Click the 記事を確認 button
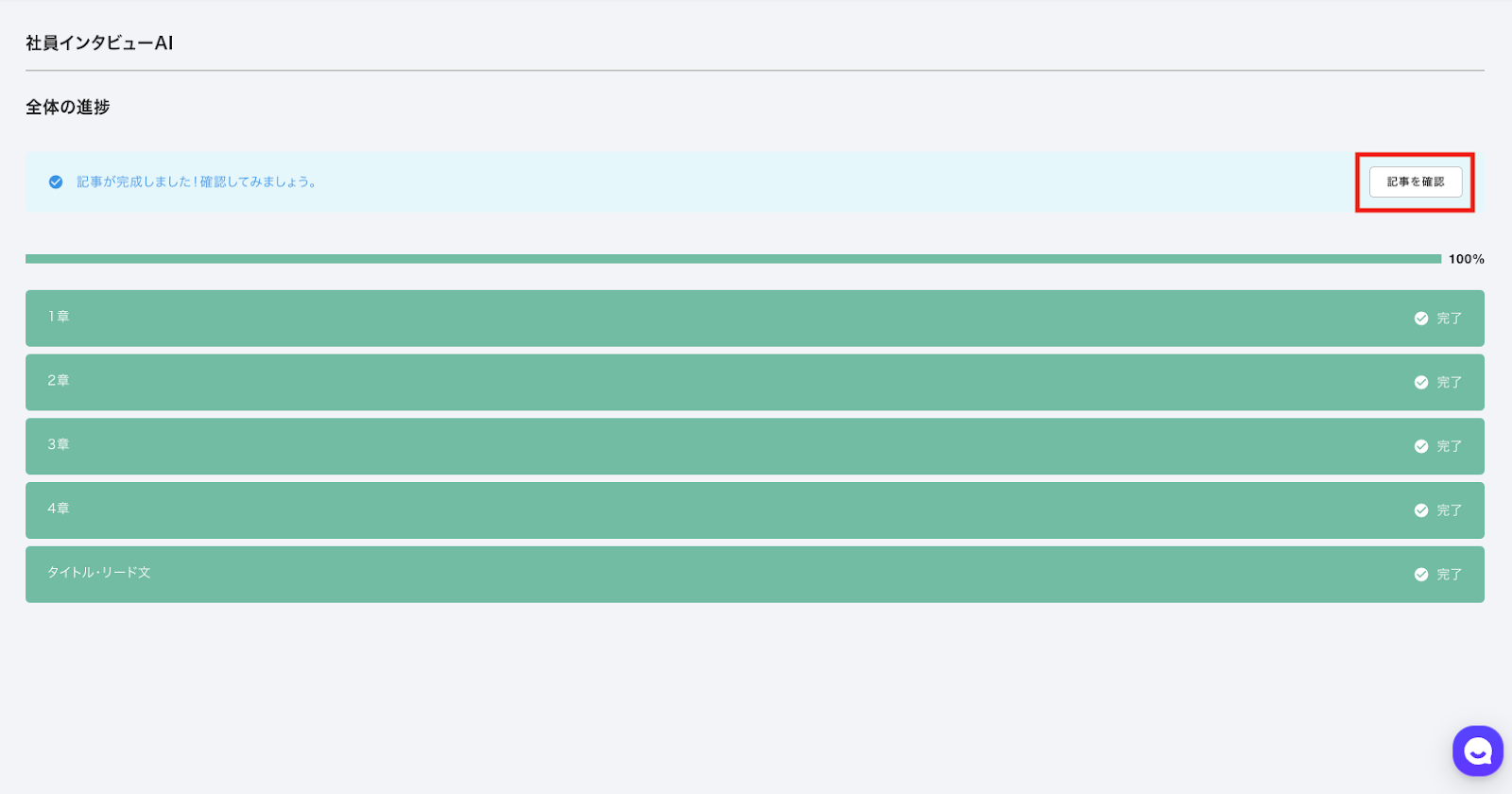 pyautogui.click(x=1415, y=181)
